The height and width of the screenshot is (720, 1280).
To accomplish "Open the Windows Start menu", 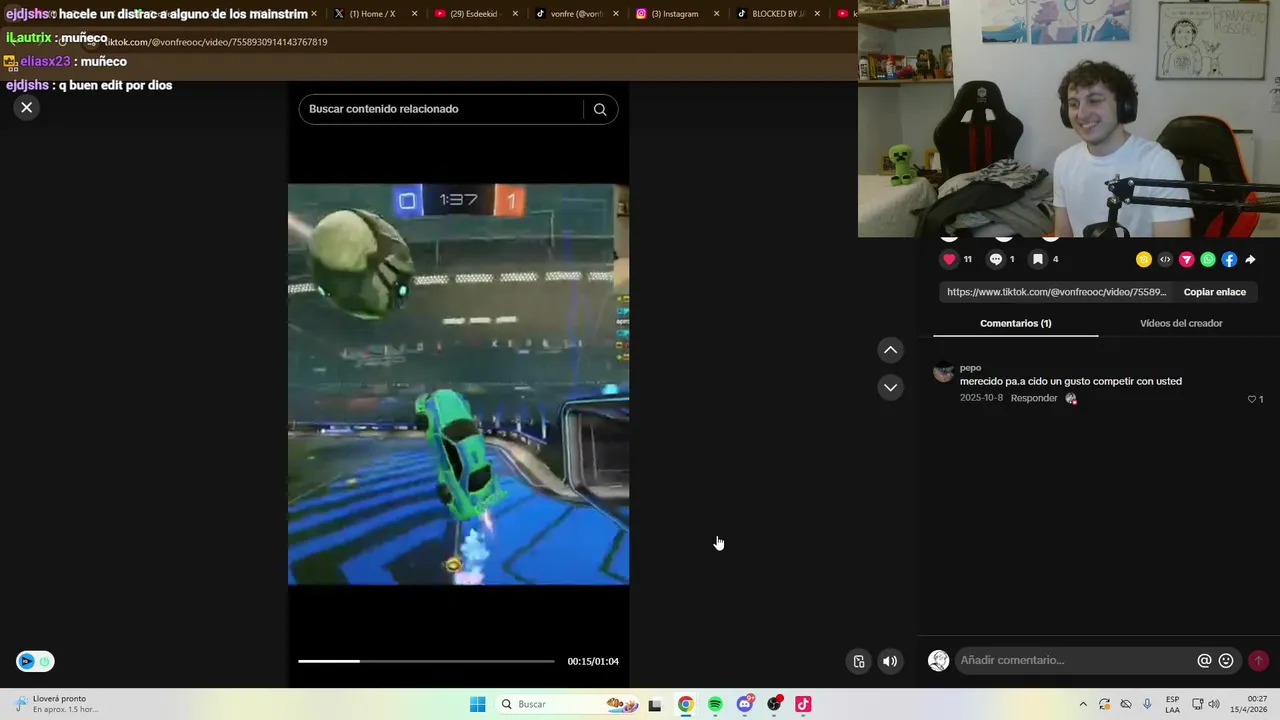I will (x=478, y=704).
